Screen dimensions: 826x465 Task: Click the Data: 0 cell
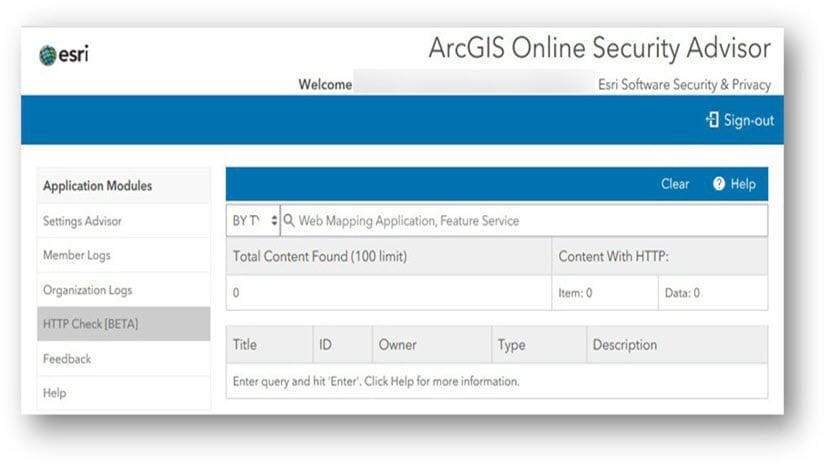click(x=713, y=293)
